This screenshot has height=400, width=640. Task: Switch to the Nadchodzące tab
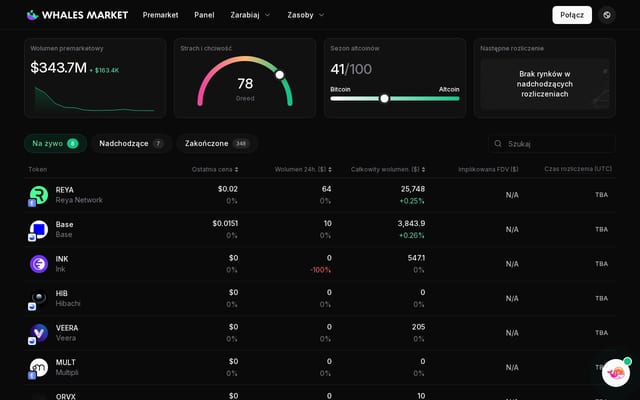(131, 144)
